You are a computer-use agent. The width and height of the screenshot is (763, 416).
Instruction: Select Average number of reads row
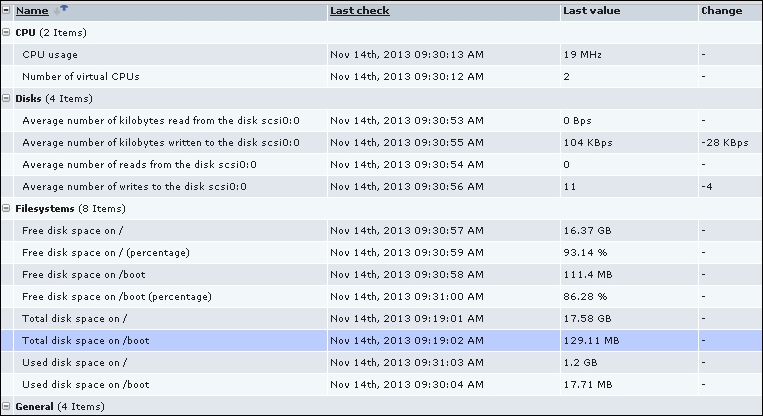140,165
